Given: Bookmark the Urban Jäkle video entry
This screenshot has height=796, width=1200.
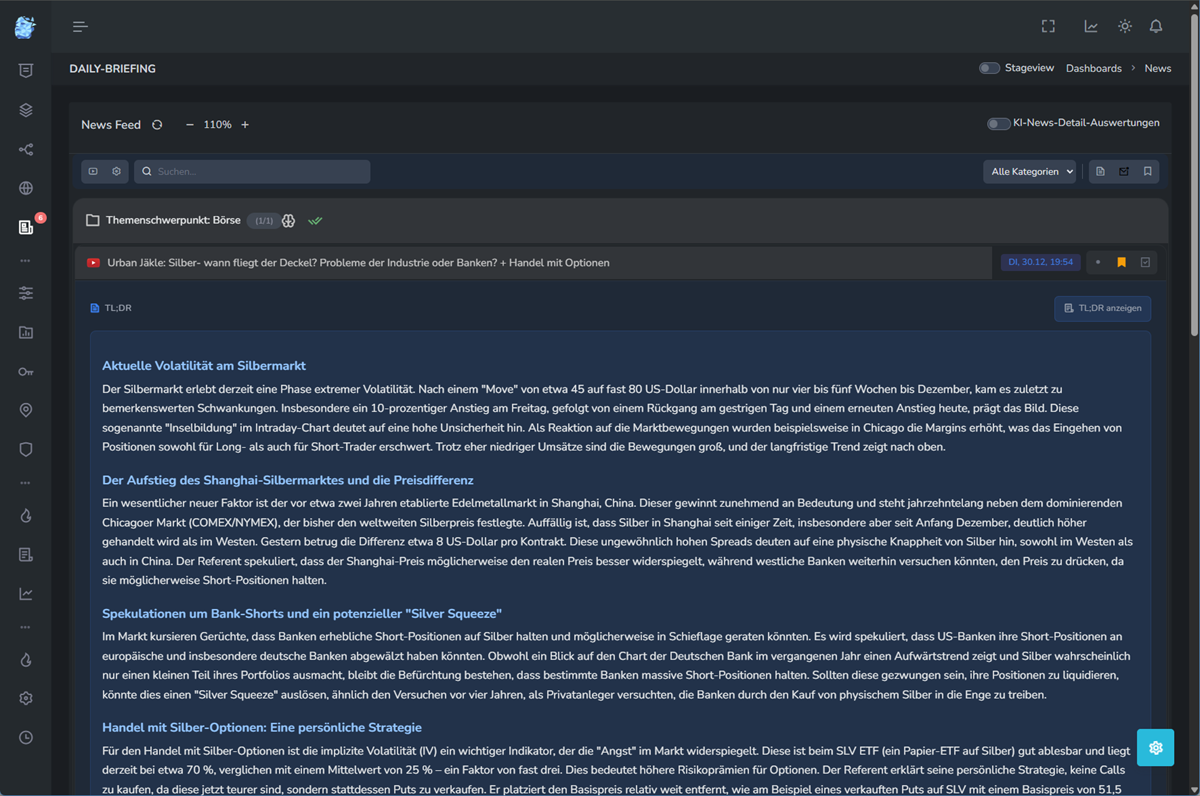Looking at the screenshot, I should tap(1121, 262).
